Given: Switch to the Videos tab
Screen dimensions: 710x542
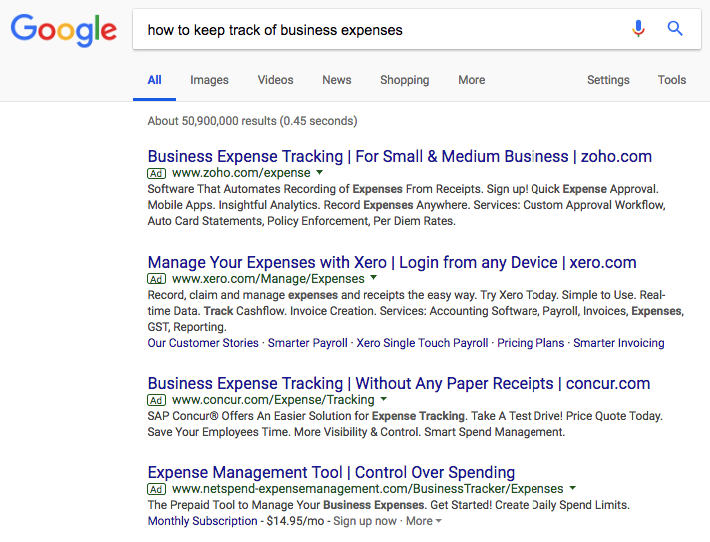Looking at the screenshot, I should tap(275, 80).
